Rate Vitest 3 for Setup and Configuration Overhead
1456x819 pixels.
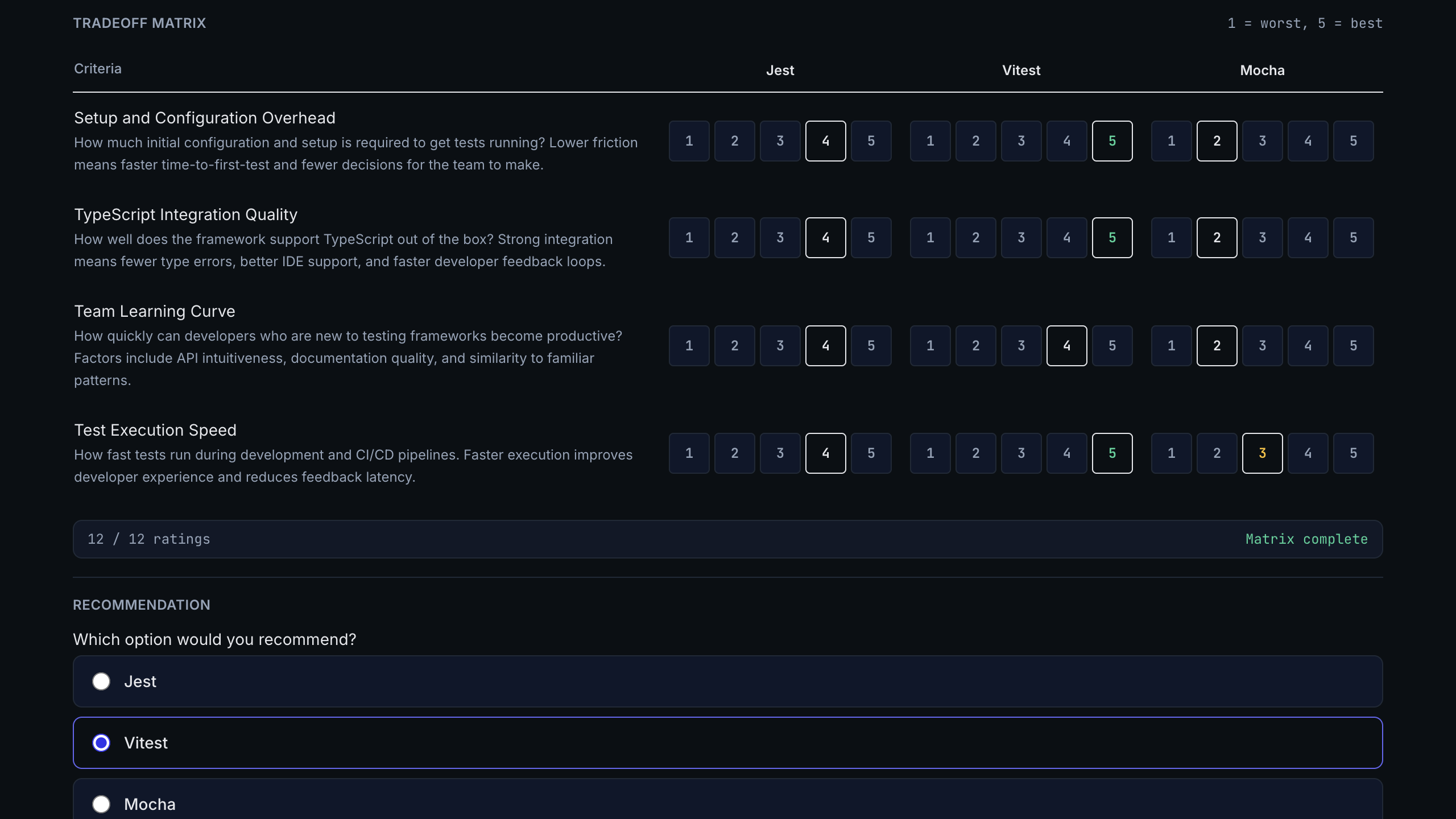[1021, 140]
